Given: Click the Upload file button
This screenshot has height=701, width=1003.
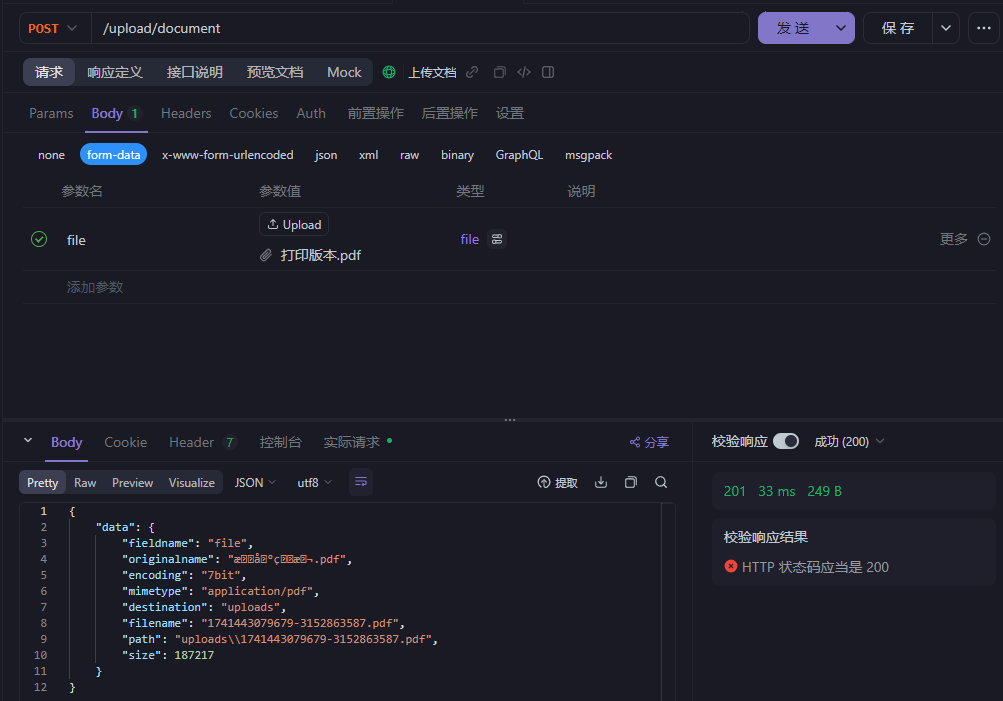Looking at the screenshot, I should 294,224.
